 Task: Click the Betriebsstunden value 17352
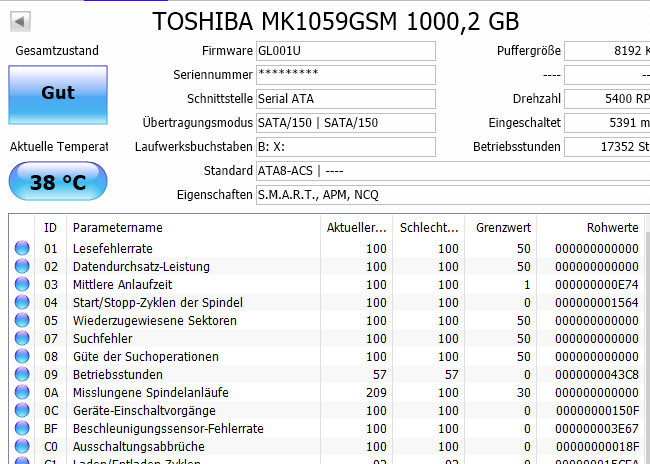(x=607, y=147)
